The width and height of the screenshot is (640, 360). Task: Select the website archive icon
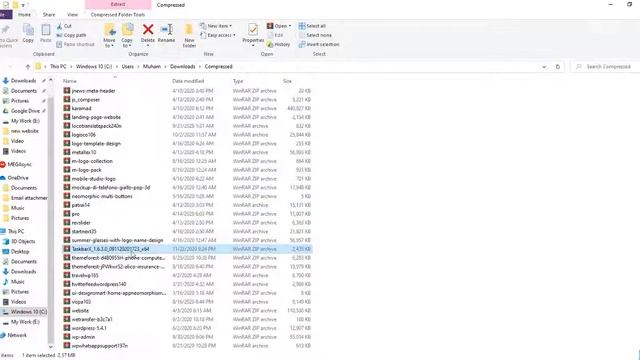point(67,310)
